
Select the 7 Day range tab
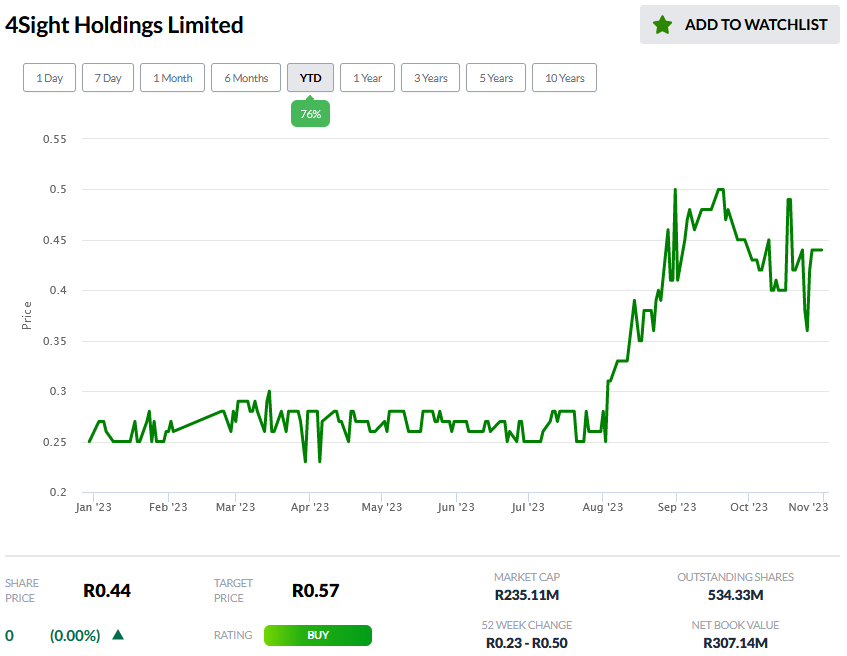point(107,78)
